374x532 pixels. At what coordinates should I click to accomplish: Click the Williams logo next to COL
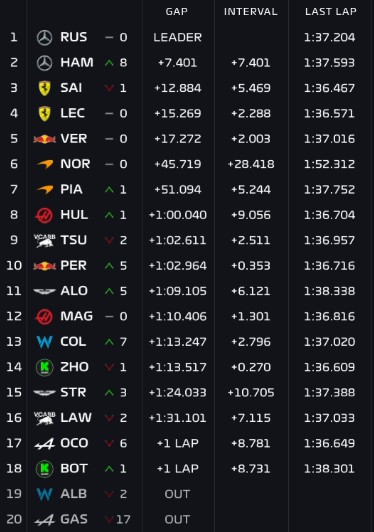tap(44, 342)
